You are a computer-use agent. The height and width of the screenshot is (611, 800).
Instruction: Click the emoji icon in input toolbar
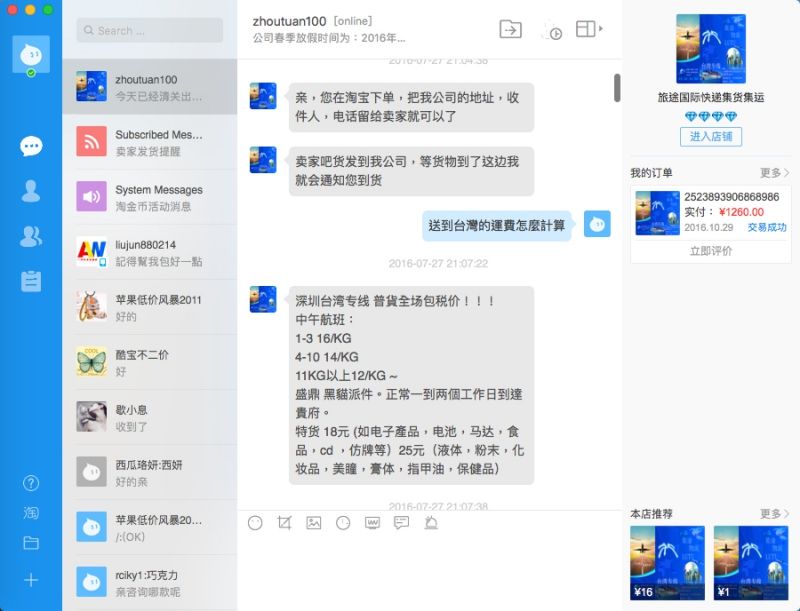[x=255, y=523]
